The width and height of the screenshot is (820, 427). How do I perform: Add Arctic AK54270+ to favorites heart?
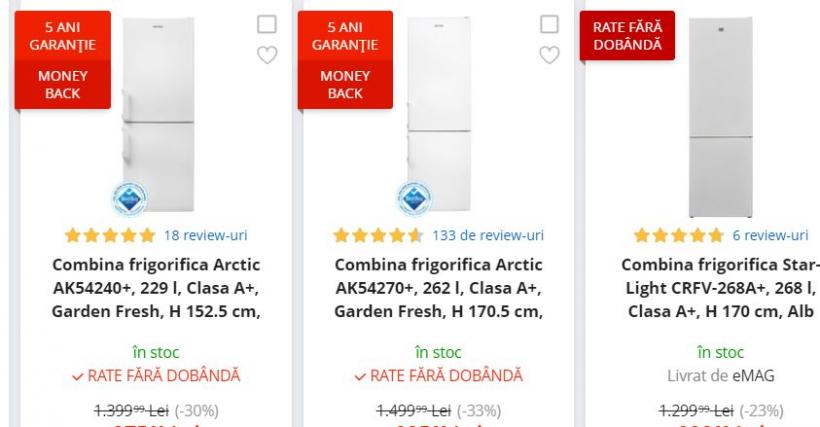pyautogui.click(x=549, y=55)
